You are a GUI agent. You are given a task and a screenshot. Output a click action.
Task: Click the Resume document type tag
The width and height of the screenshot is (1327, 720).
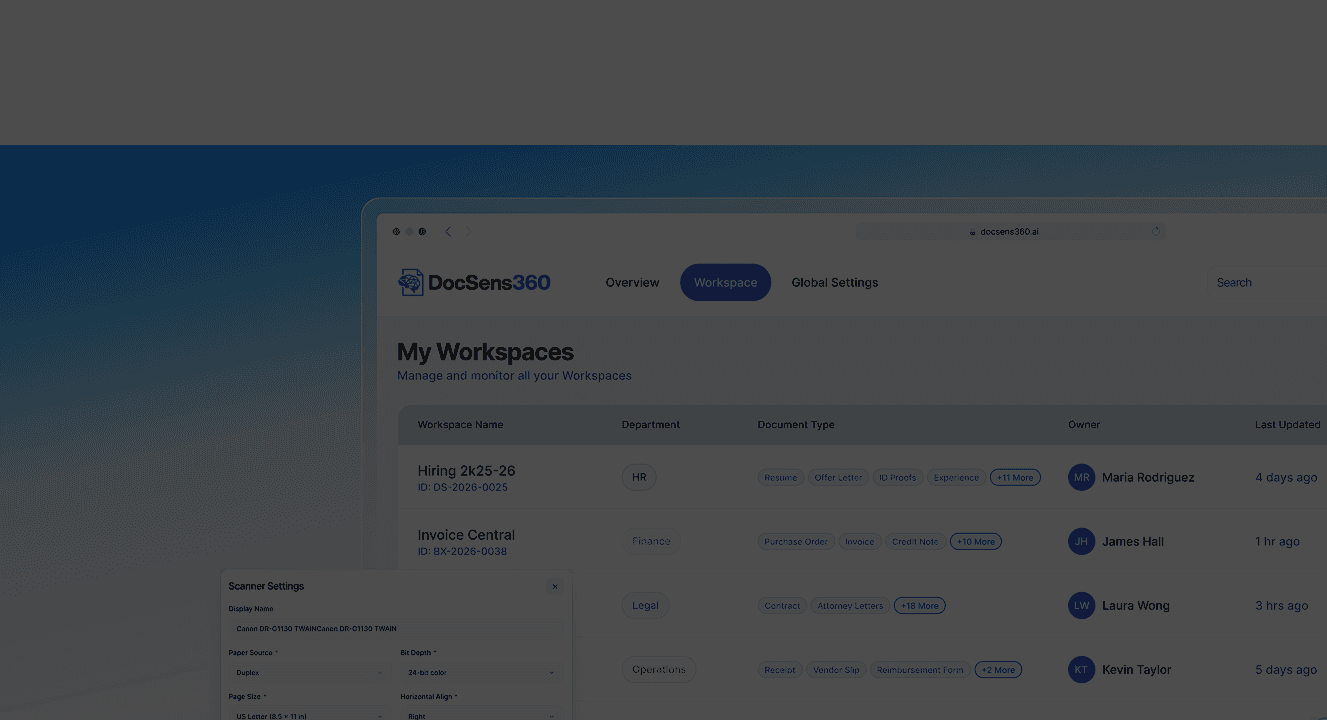[x=781, y=478]
